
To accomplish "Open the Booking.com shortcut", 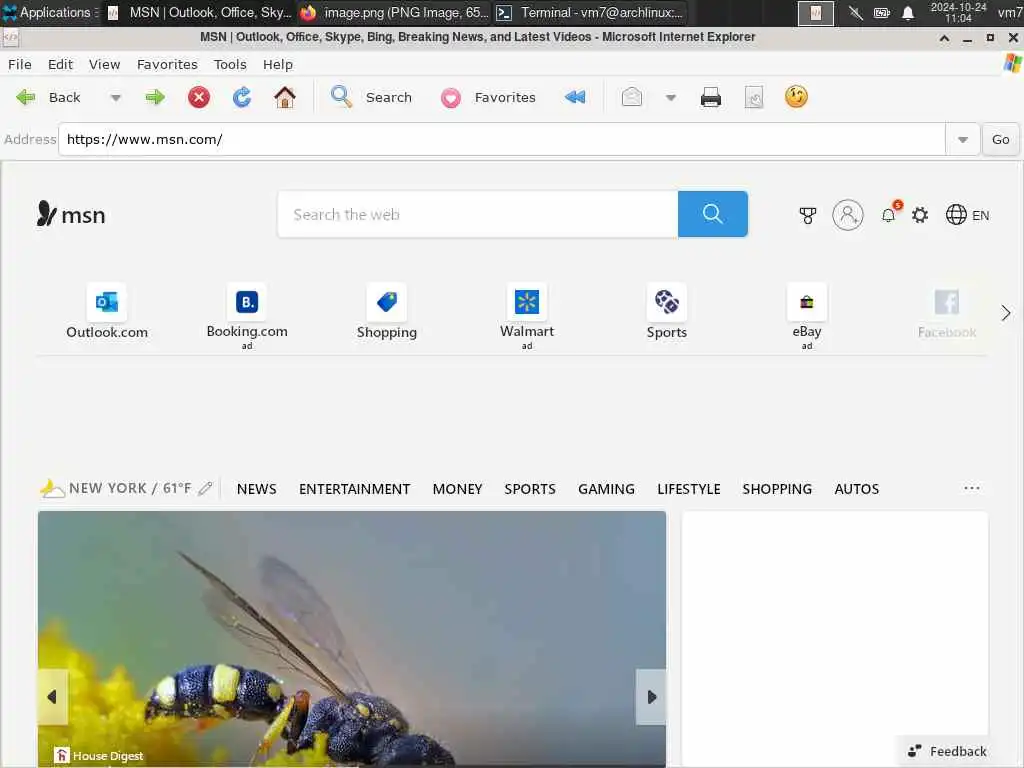I will pos(247,316).
